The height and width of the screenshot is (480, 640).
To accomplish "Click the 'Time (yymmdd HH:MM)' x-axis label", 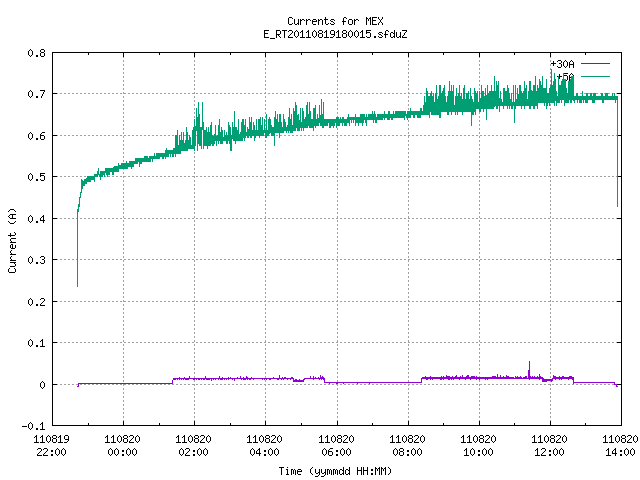I will pyautogui.click(x=335, y=471).
